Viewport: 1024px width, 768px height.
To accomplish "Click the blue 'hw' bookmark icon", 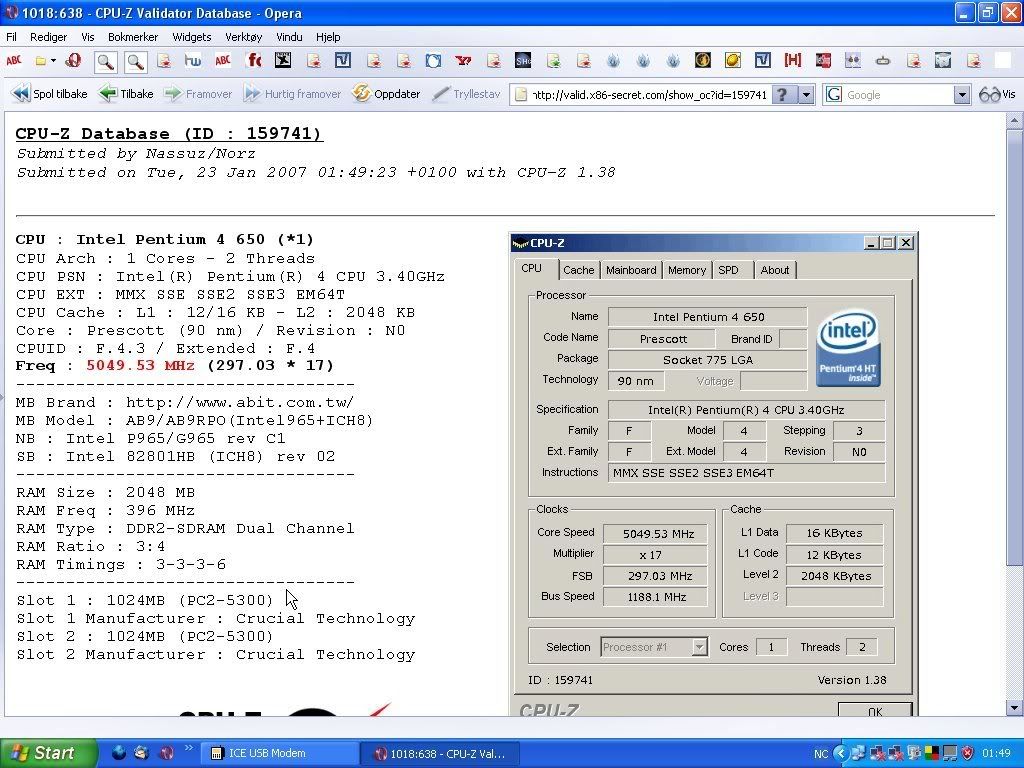I will (193, 61).
